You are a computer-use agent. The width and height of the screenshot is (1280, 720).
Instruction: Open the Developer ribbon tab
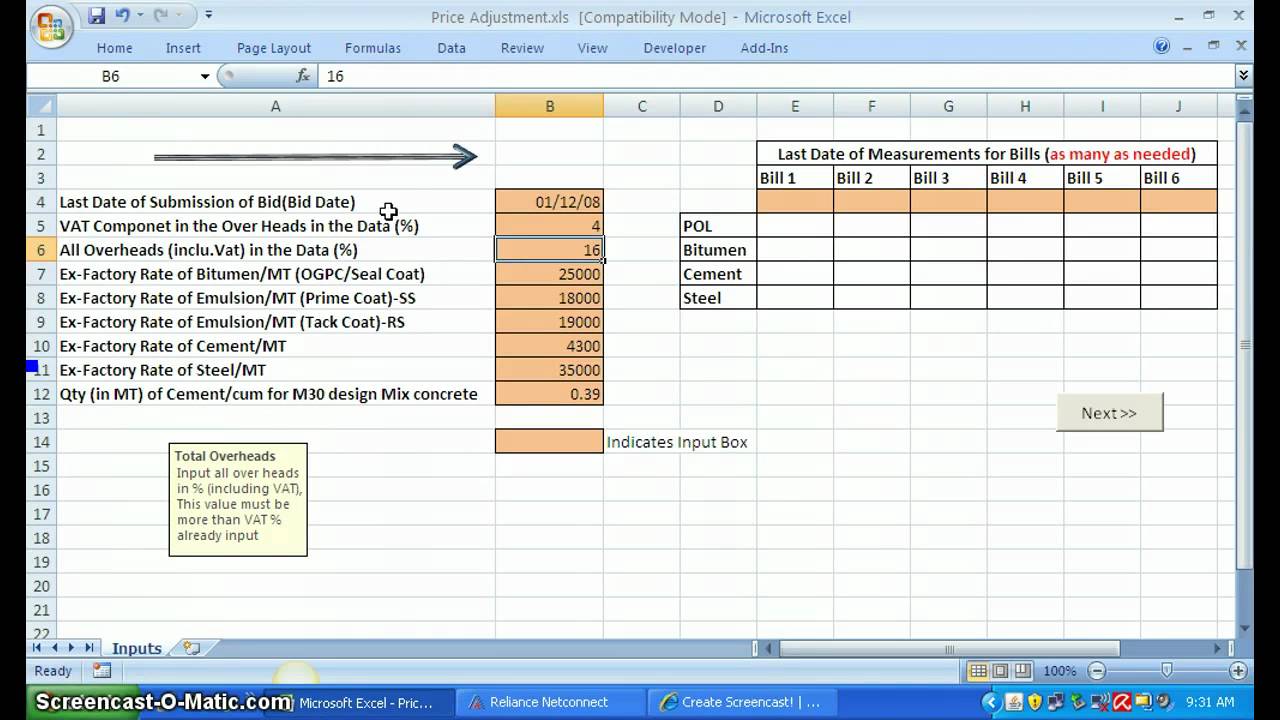674,48
